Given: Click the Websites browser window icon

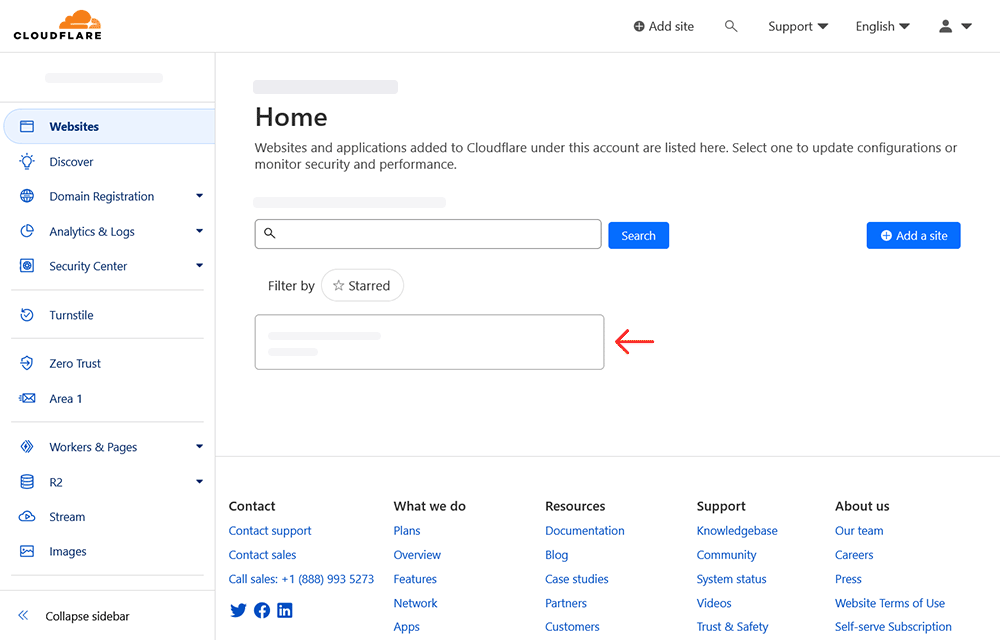Looking at the screenshot, I should (27, 126).
